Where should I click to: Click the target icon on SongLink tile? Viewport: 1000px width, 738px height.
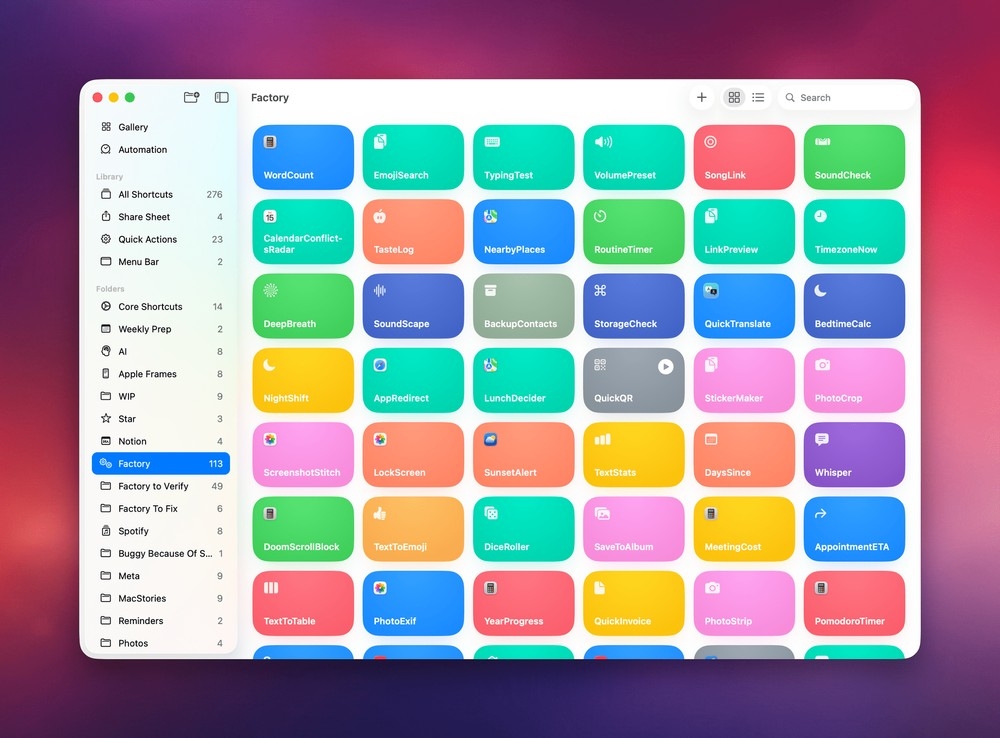(x=710, y=142)
